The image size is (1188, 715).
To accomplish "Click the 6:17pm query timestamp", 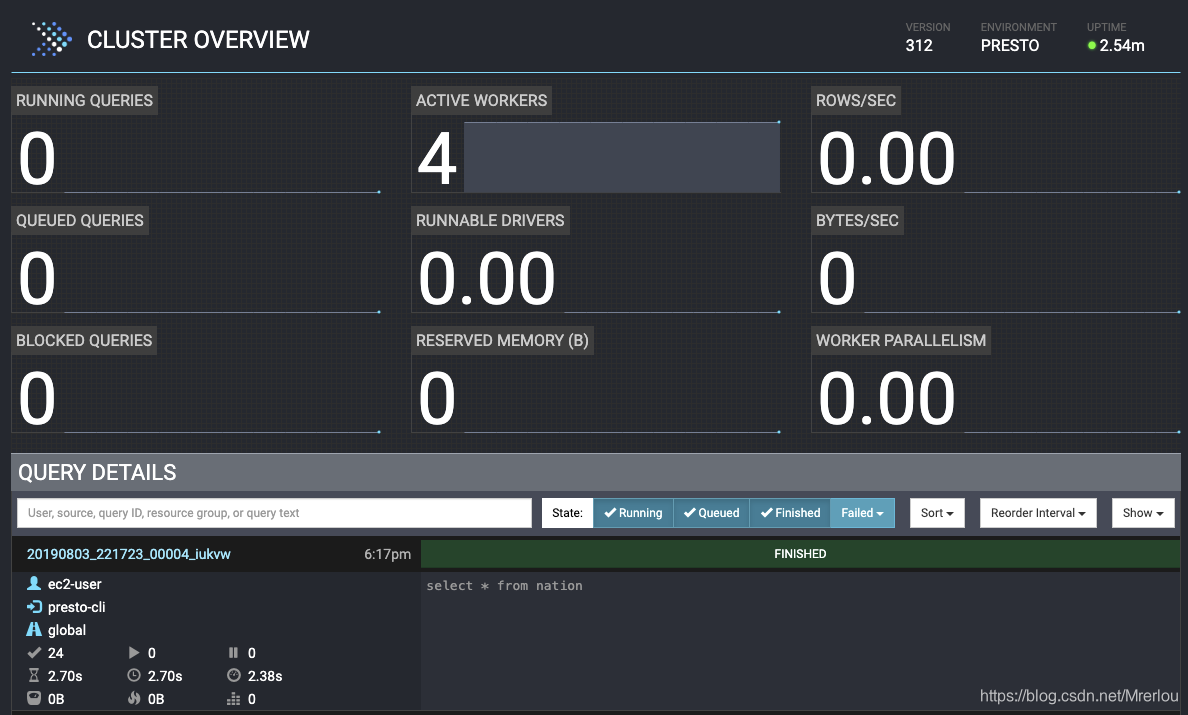I will point(387,554).
